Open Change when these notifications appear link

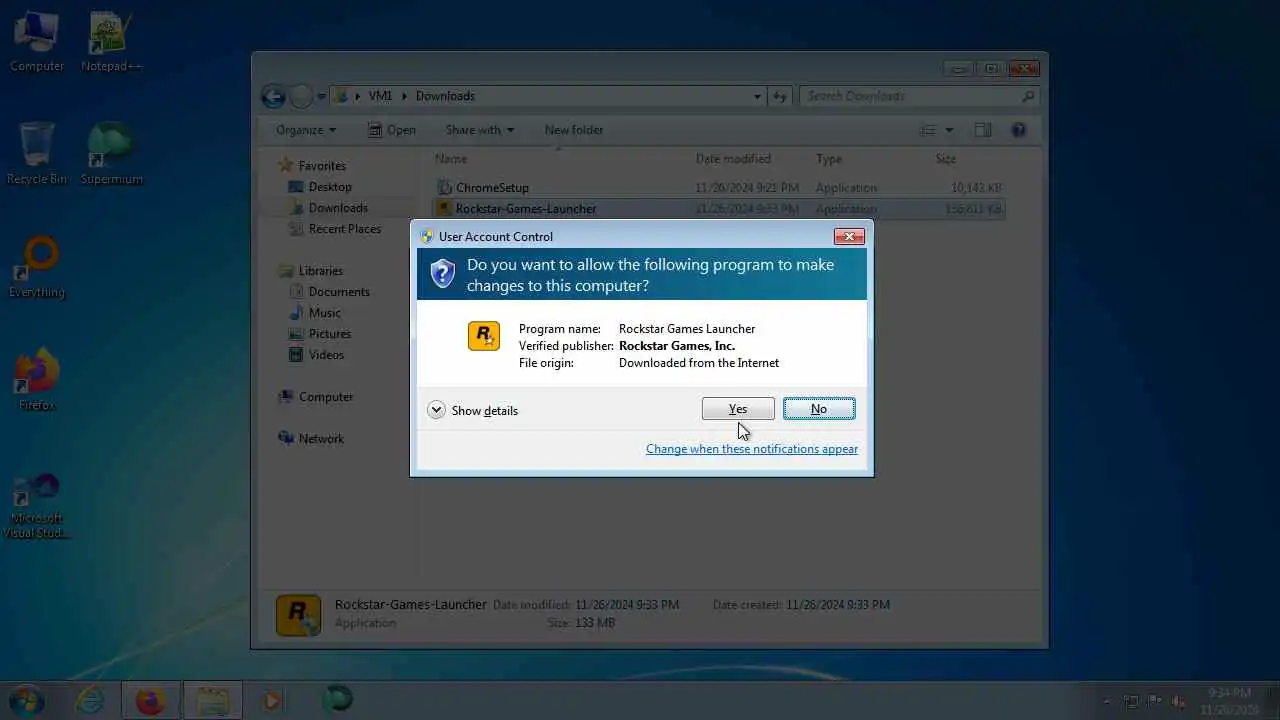point(752,449)
